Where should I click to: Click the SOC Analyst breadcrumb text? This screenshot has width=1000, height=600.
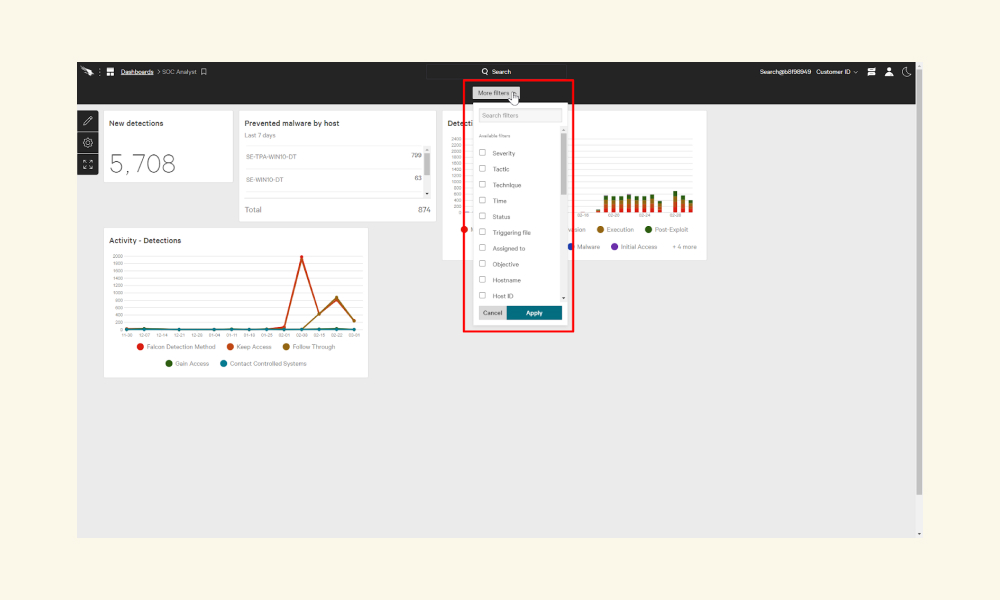click(x=179, y=72)
